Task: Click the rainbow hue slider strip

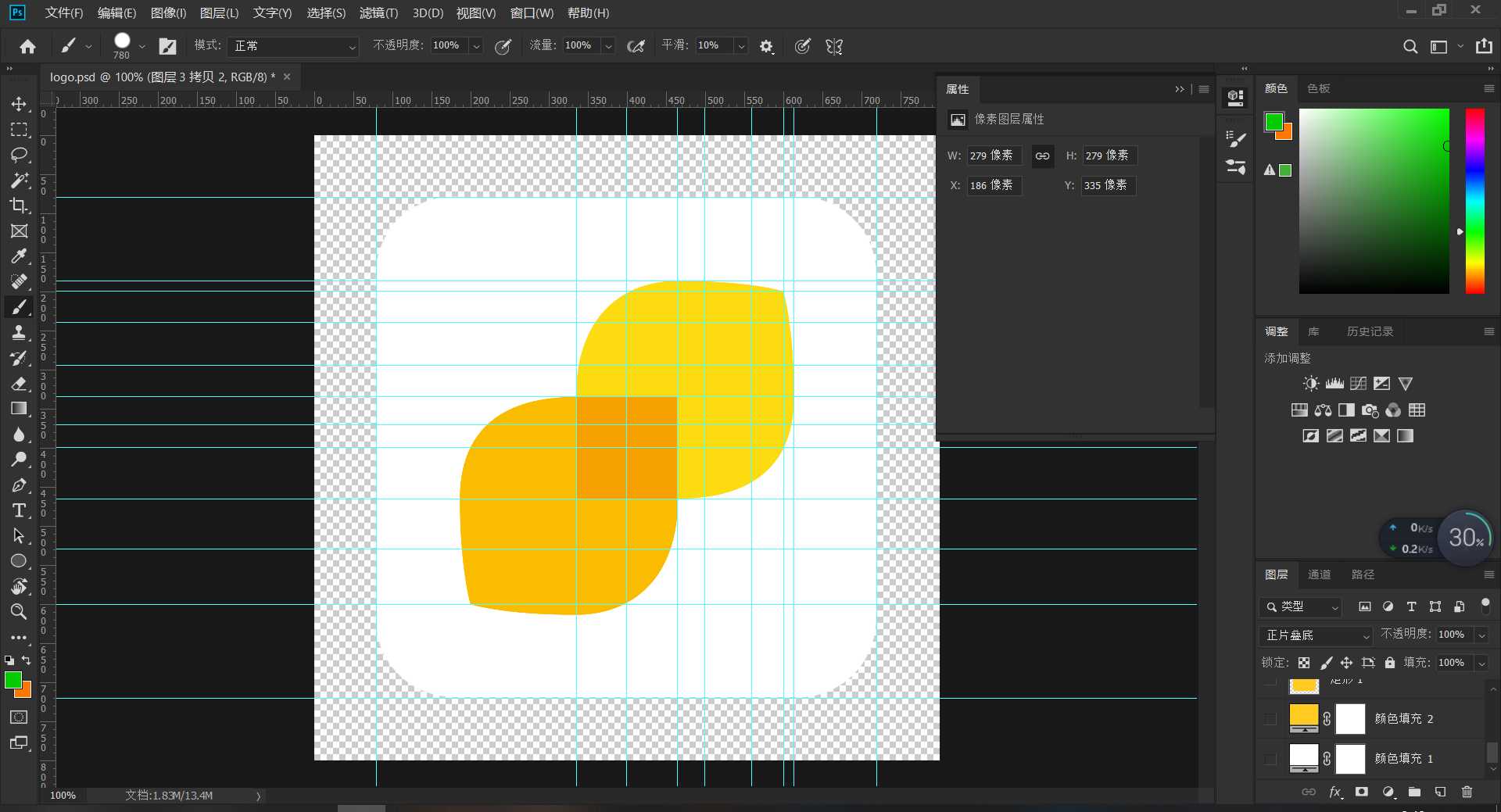Action: pos(1474,202)
